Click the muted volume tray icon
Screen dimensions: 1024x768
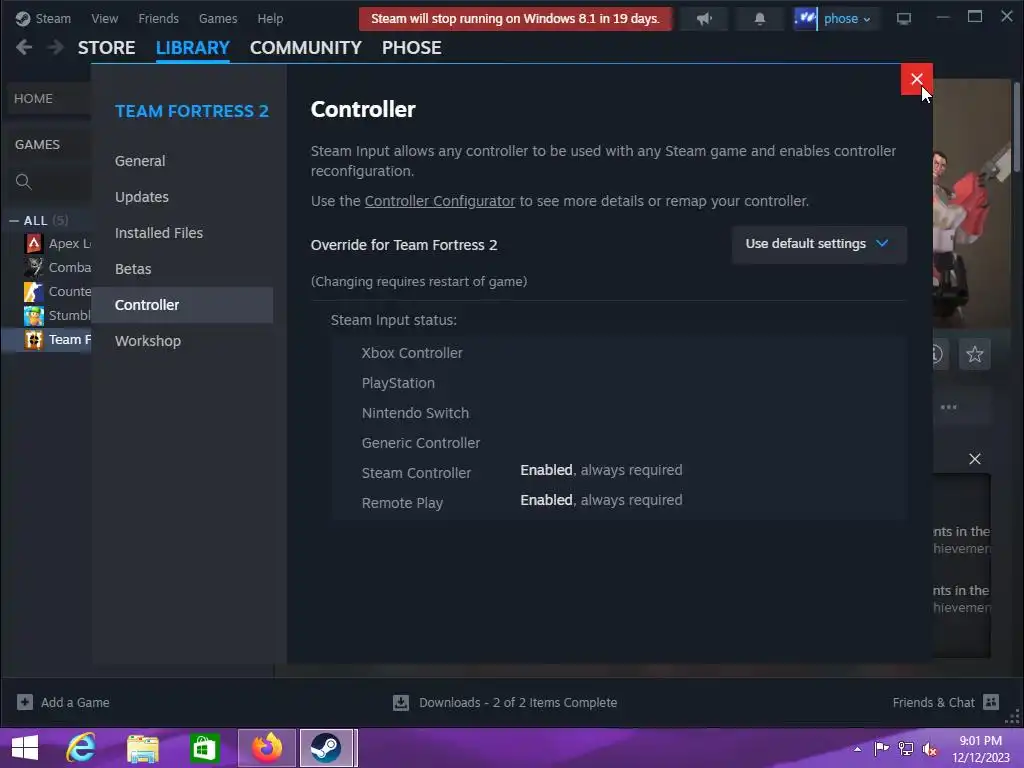coord(930,748)
